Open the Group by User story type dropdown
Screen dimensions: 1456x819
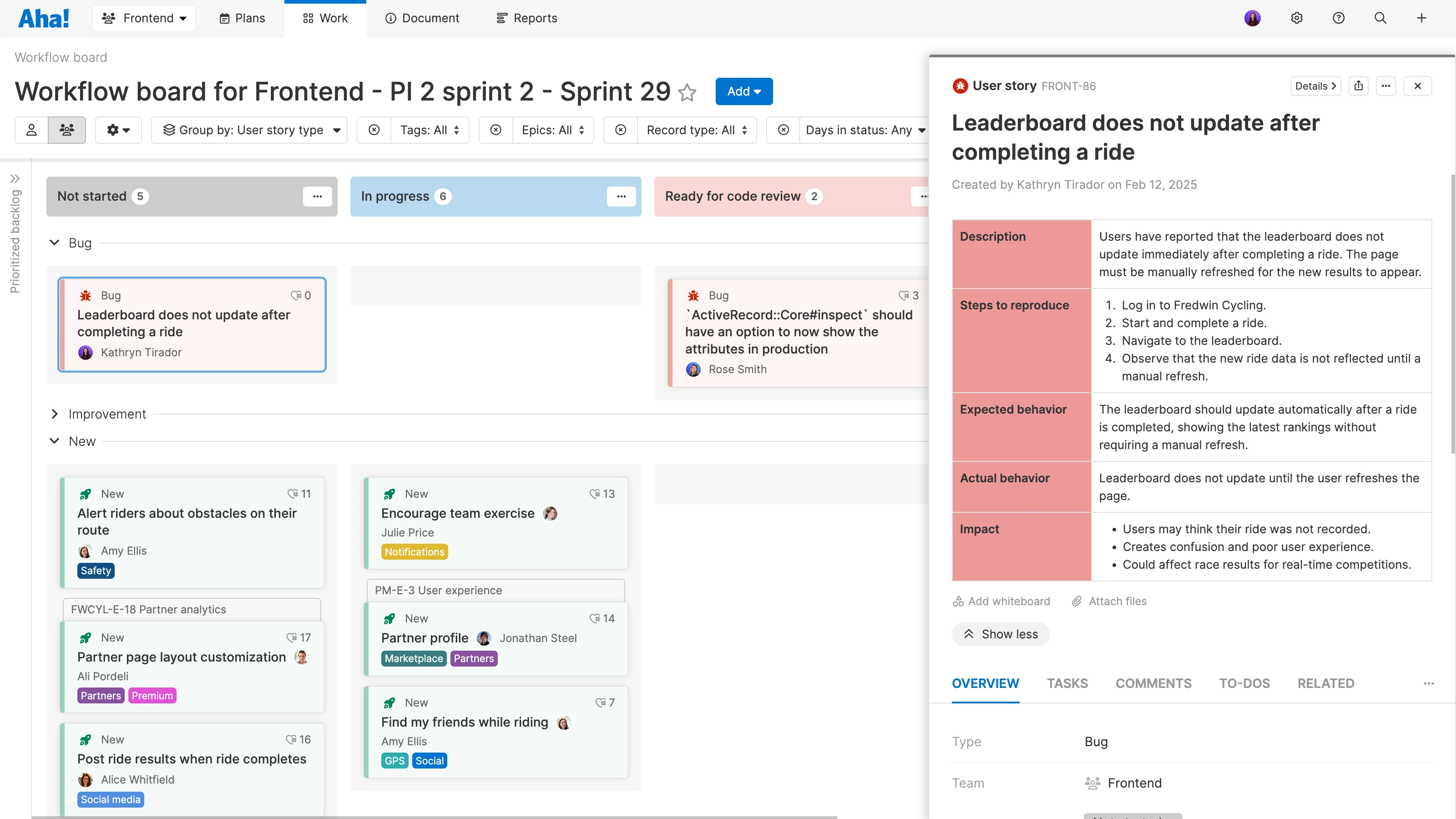pyautogui.click(x=250, y=130)
